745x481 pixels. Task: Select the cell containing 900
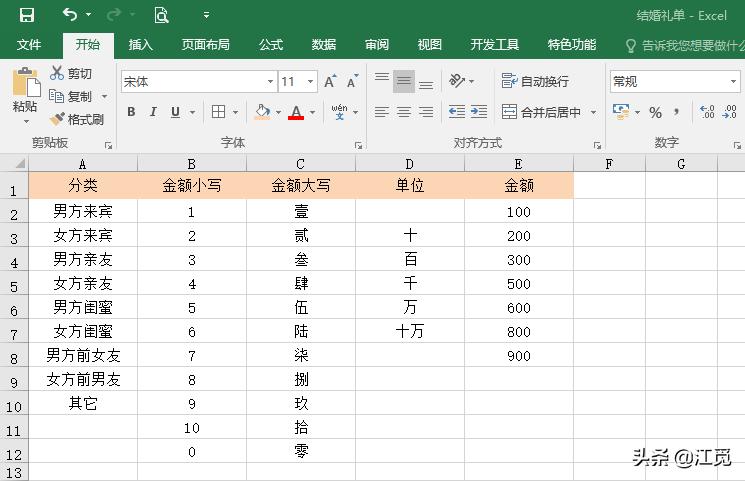click(x=519, y=356)
